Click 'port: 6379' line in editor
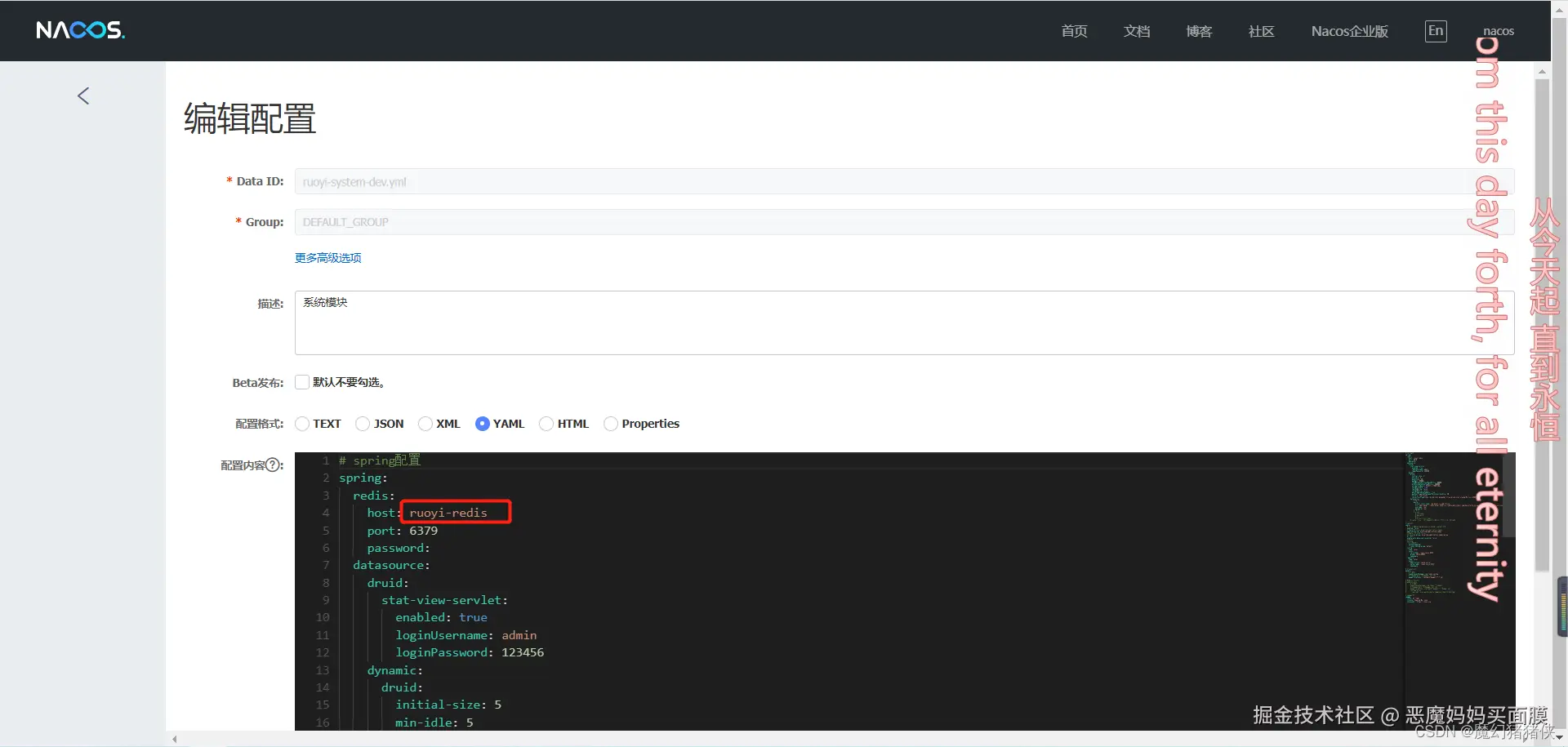The width and height of the screenshot is (1568, 747). (402, 531)
